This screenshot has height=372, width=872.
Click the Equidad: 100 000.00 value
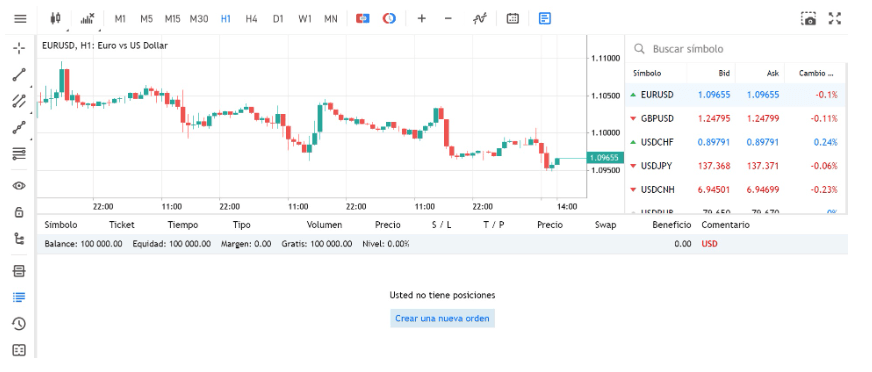click(x=171, y=244)
